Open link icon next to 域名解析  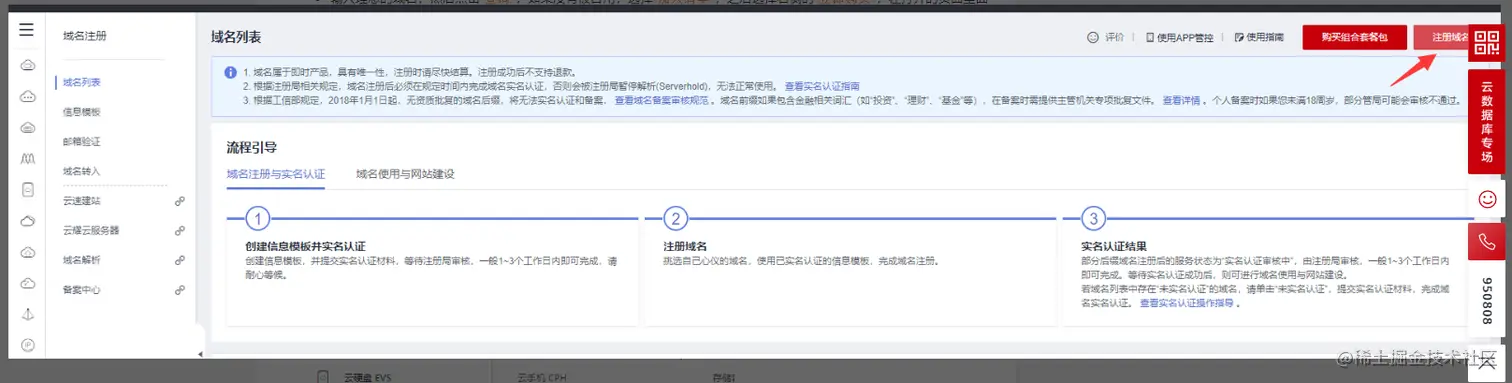pos(180,260)
